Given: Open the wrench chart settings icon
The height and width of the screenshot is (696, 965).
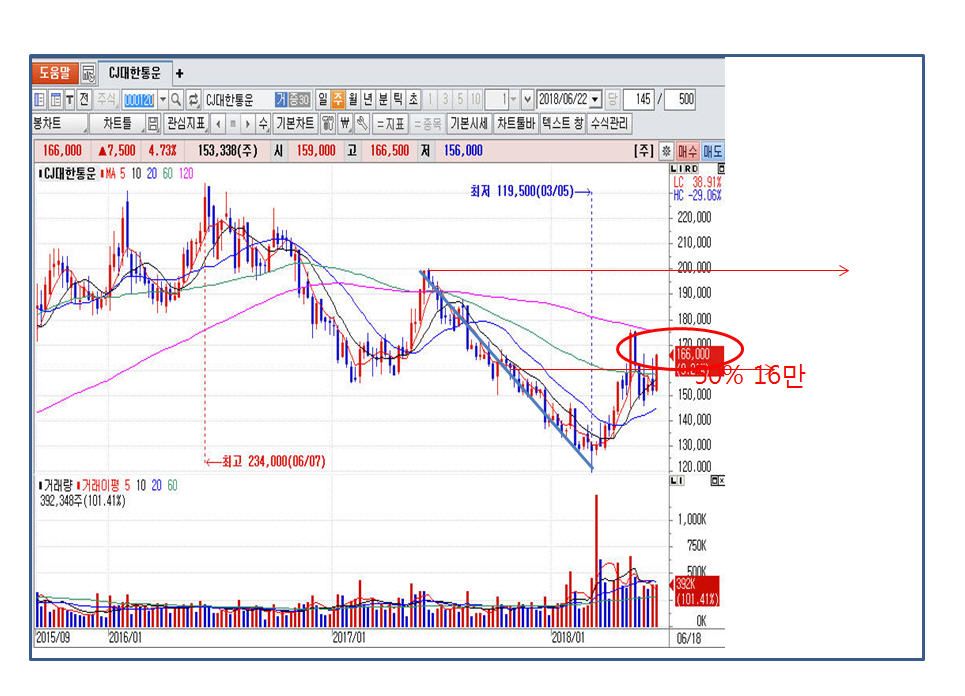Looking at the screenshot, I should pos(362,124).
